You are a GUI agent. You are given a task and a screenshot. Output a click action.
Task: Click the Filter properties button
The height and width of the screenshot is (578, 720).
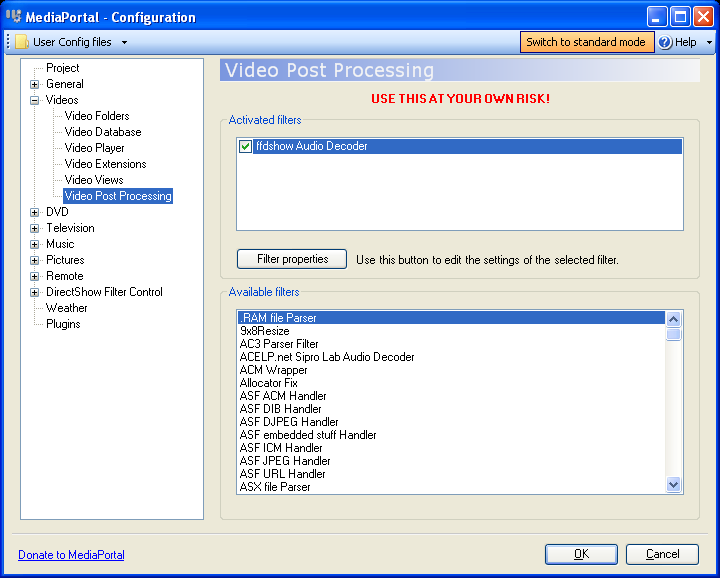pyautogui.click(x=292, y=259)
